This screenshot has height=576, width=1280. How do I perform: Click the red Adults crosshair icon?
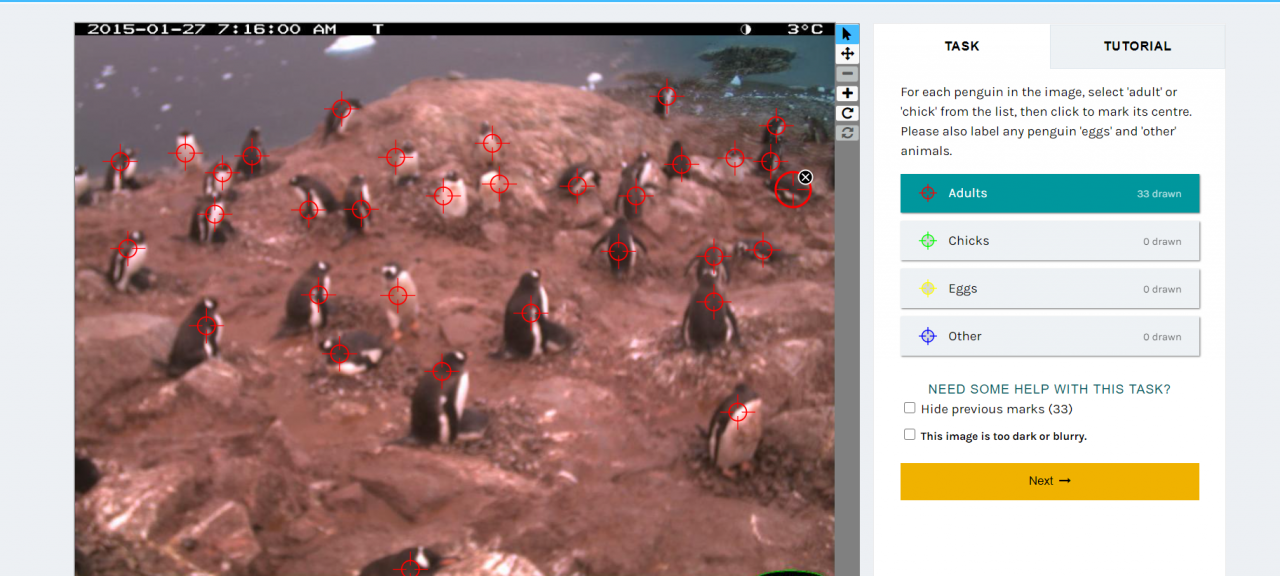(927, 193)
